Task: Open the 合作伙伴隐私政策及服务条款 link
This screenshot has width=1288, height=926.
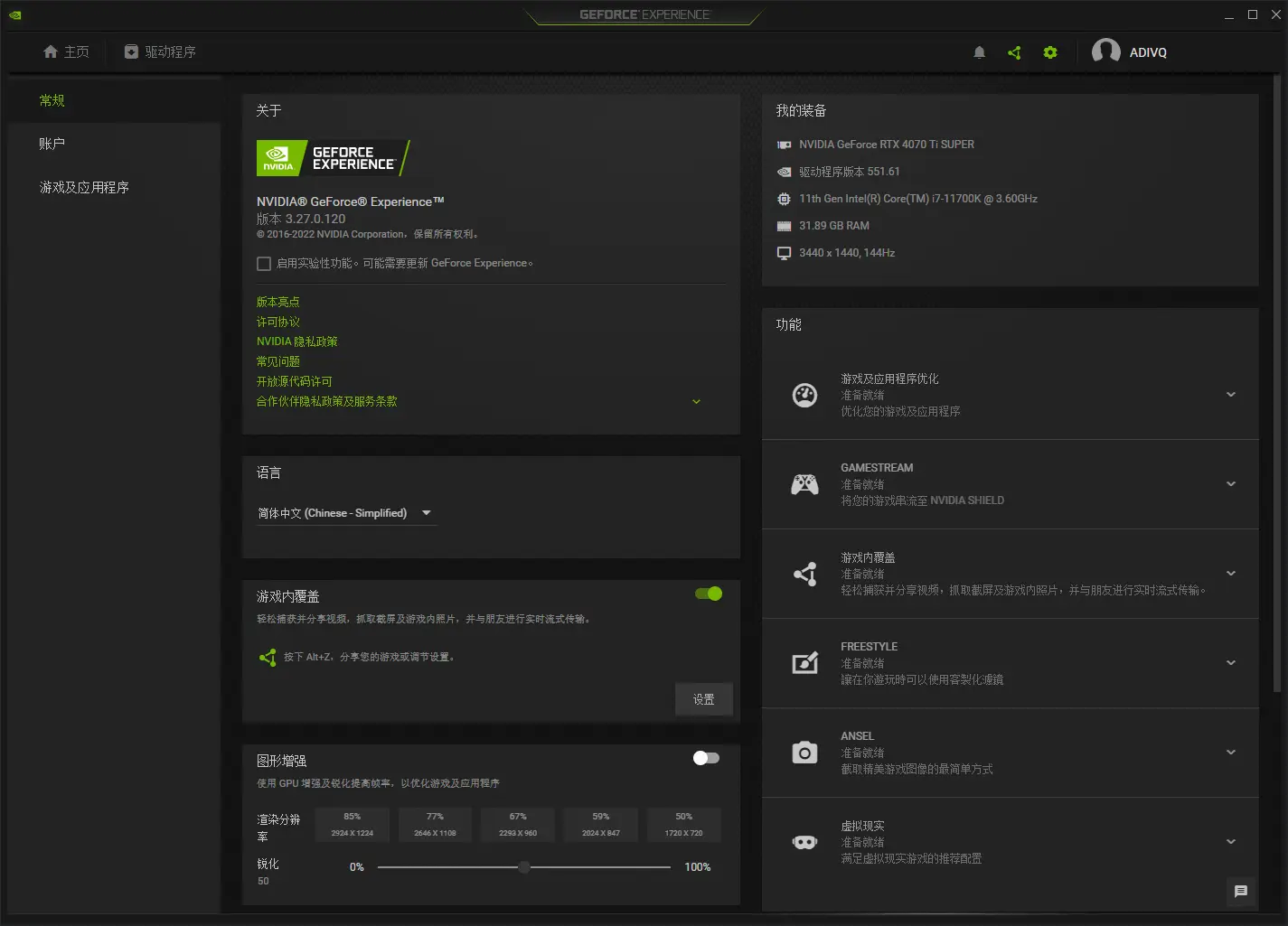Action: click(x=326, y=401)
